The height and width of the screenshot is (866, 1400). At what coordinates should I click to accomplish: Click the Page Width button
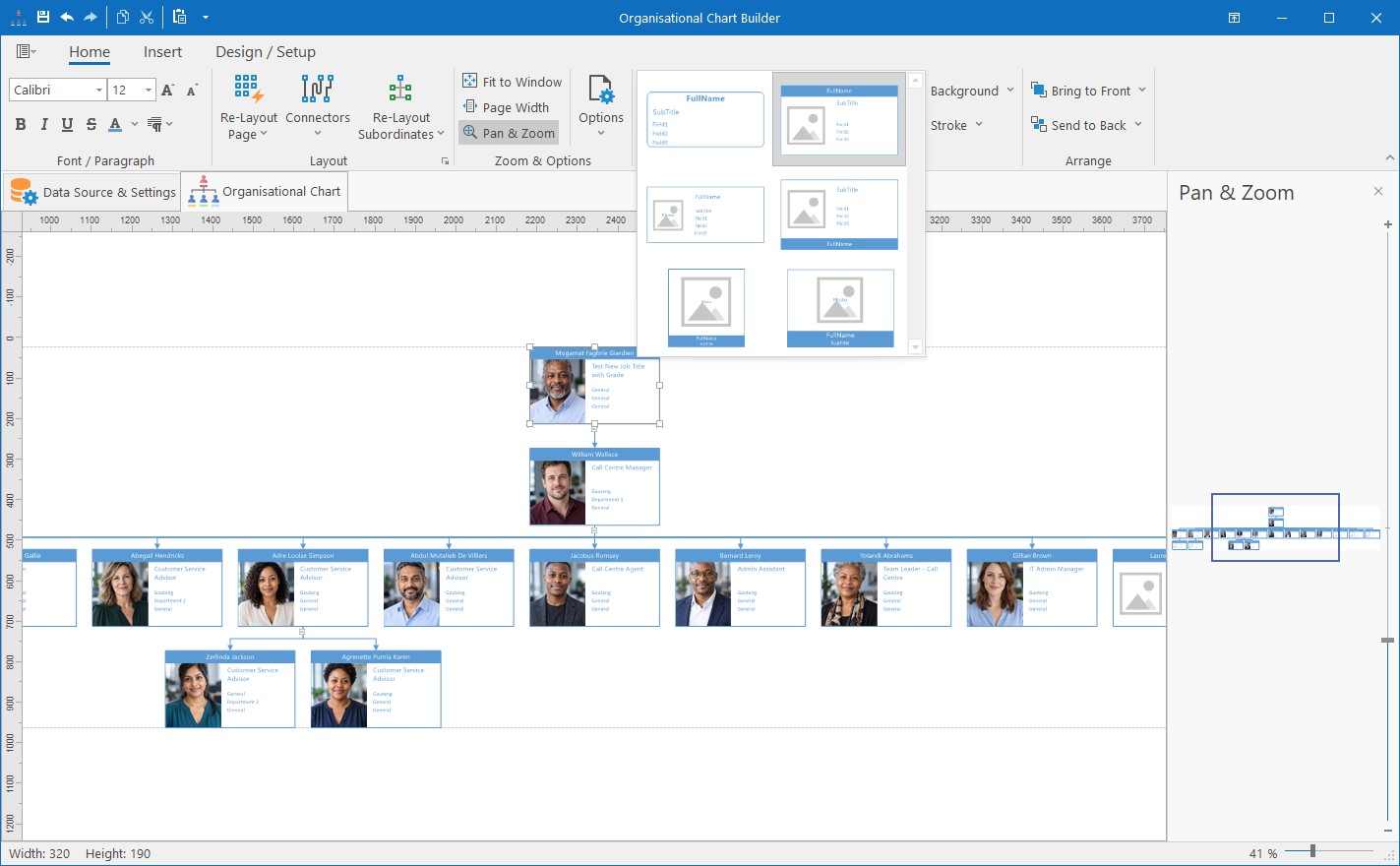click(x=506, y=107)
